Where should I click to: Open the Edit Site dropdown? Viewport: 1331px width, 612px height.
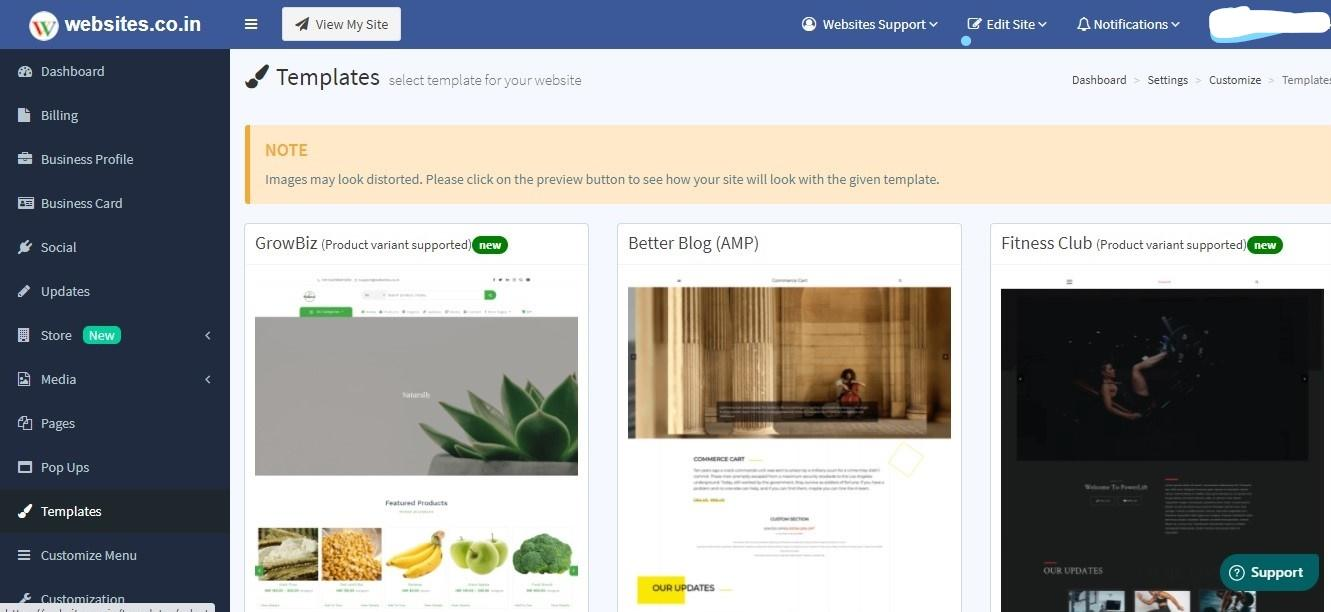(1007, 24)
